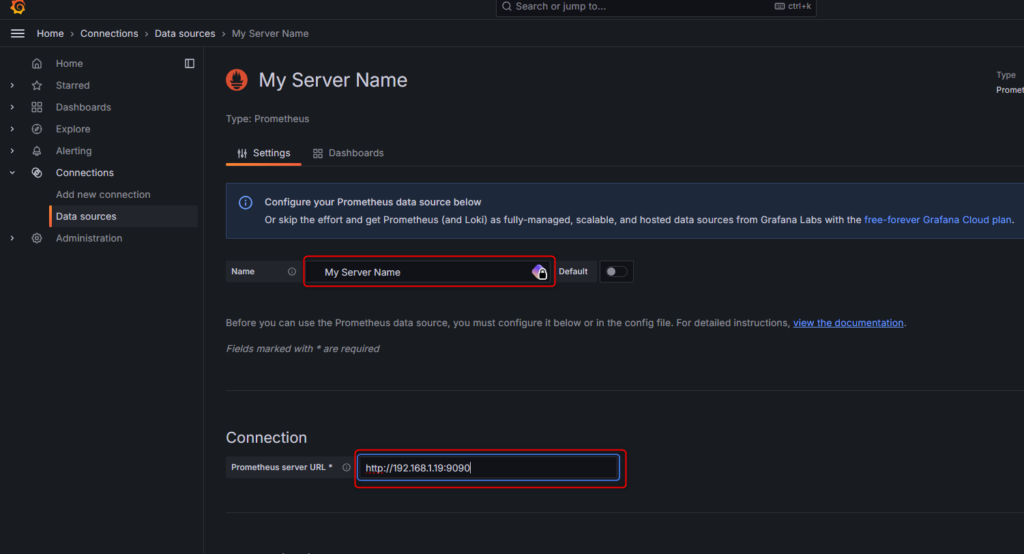The height and width of the screenshot is (554, 1024).
Task: Go to Home breadcrumb
Action: [50, 33]
